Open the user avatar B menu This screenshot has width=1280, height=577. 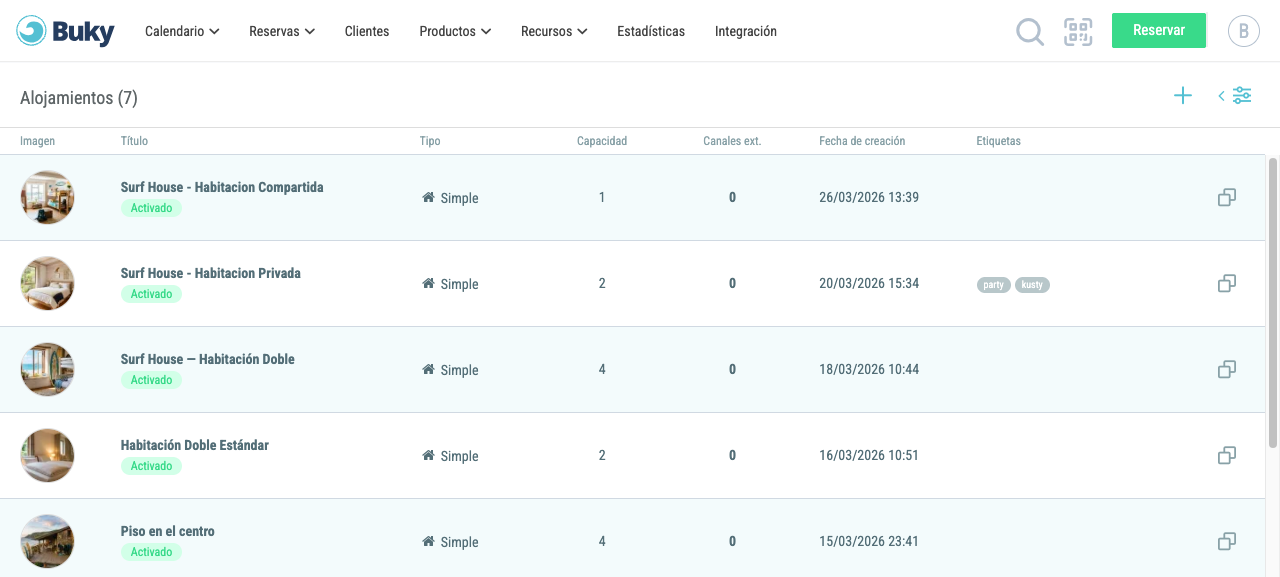click(x=1244, y=31)
